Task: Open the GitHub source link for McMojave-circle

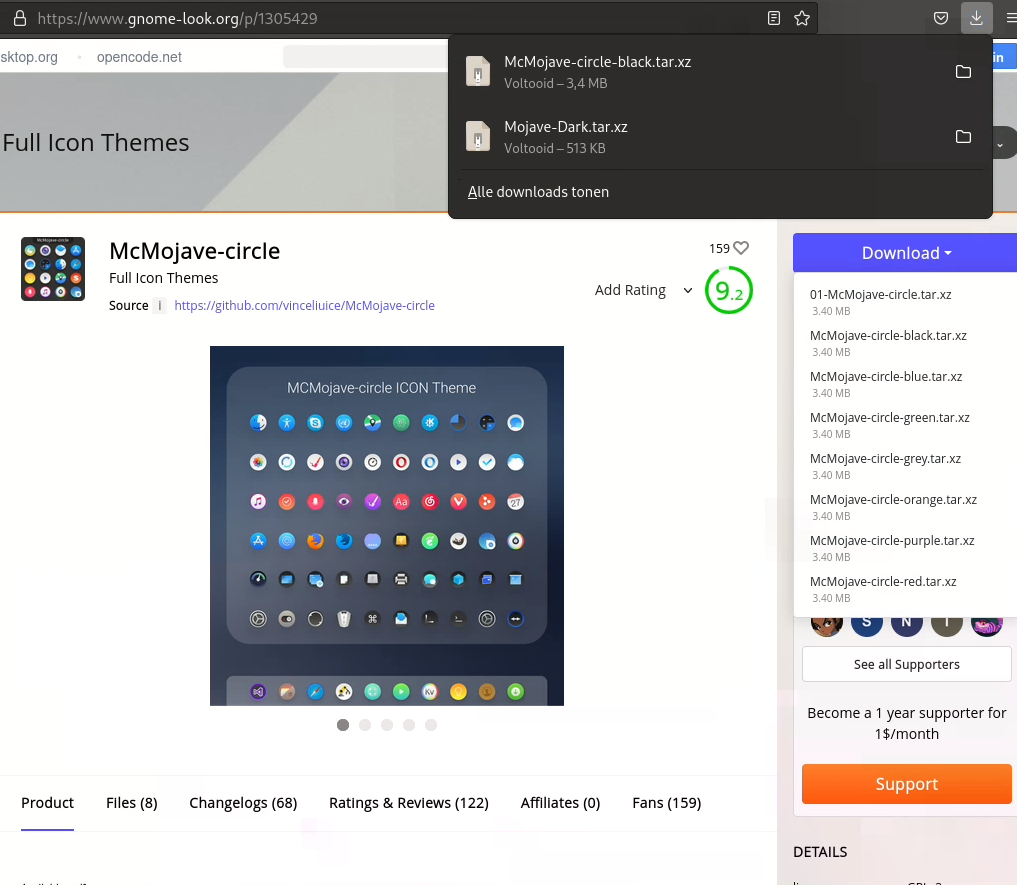Action: (304, 306)
